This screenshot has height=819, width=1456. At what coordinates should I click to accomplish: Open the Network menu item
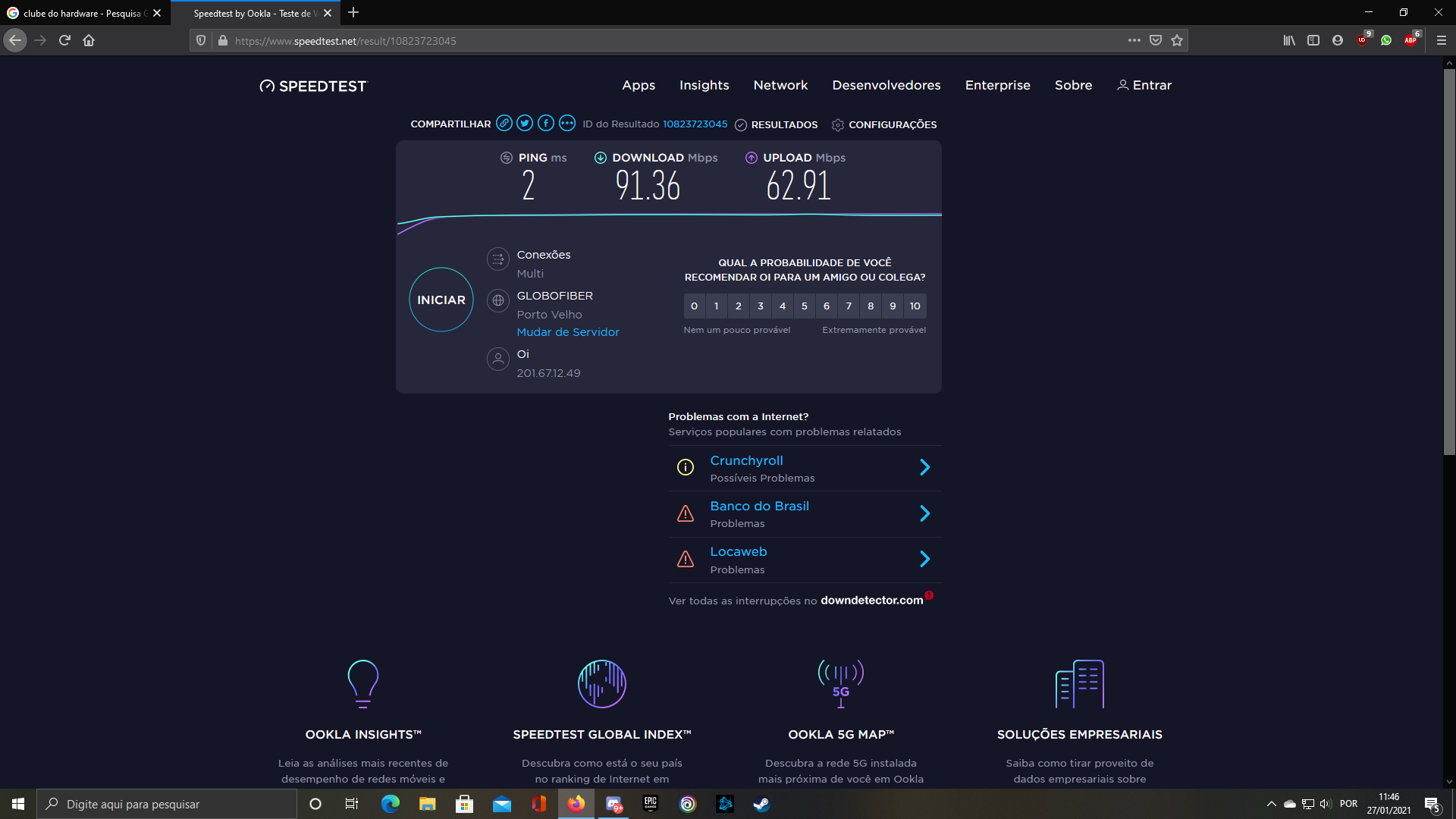pyautogui.click(x=780, y=85)
